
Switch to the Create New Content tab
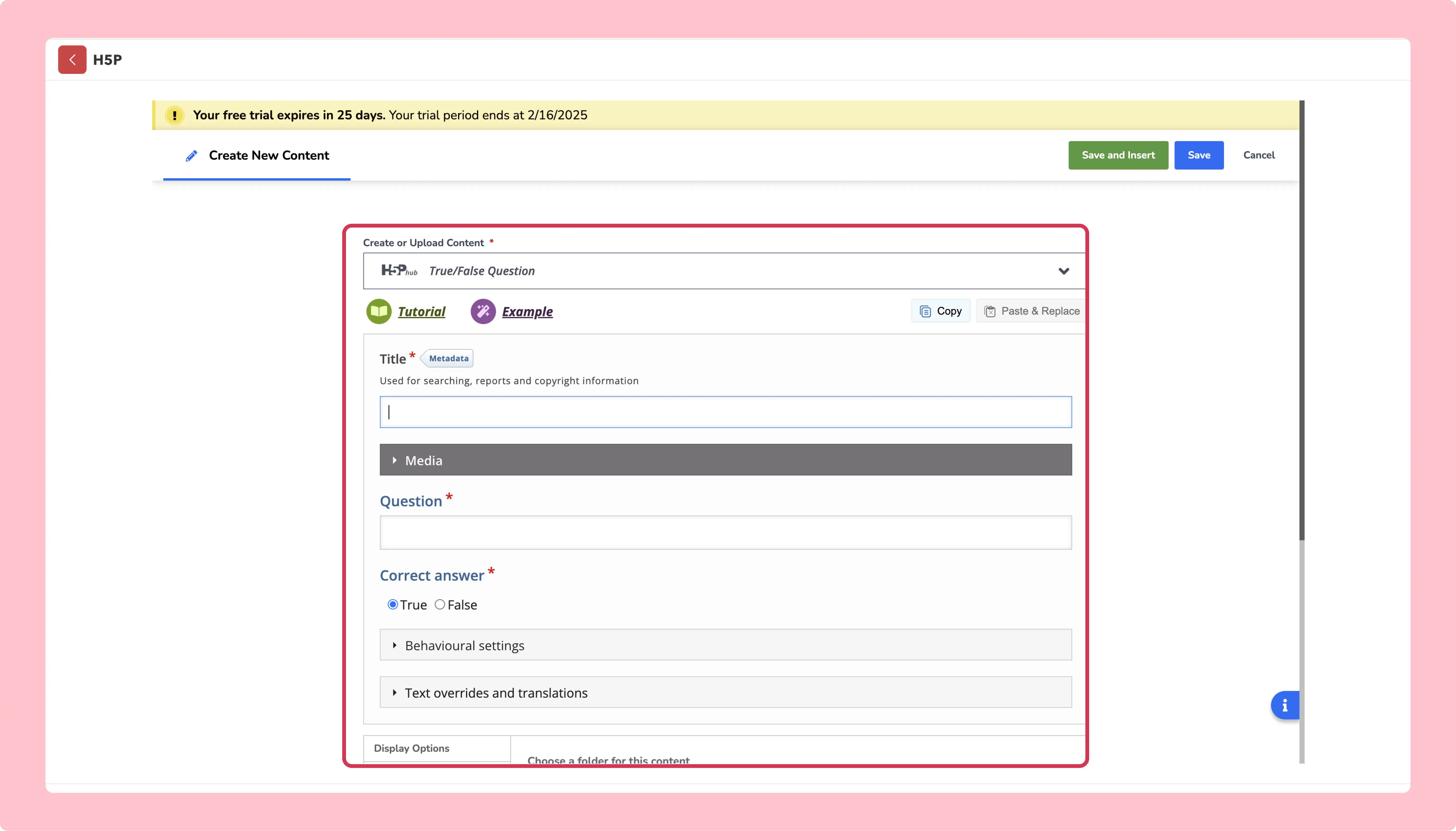click(257, 156)
